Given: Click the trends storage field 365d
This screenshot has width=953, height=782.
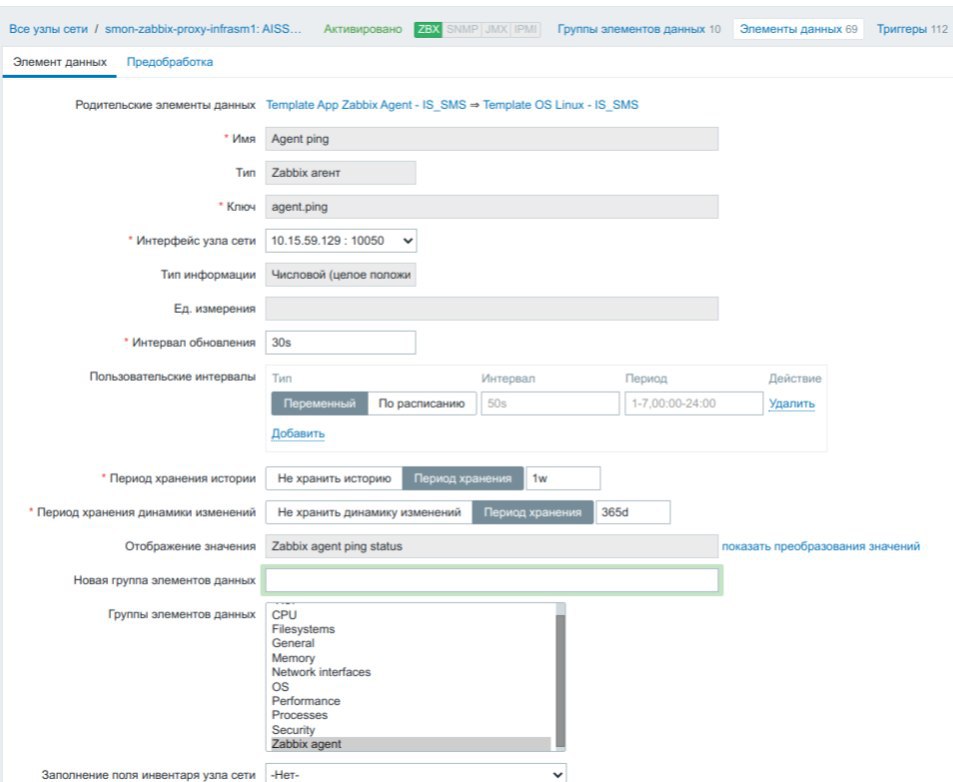Looking at the screenshot, I should pos(633,512).
